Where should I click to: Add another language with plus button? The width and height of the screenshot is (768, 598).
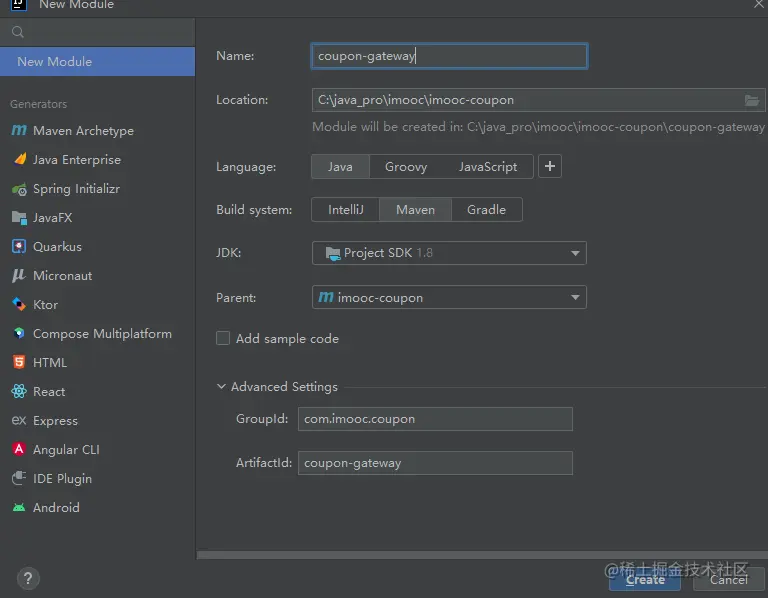coord(550,167)
